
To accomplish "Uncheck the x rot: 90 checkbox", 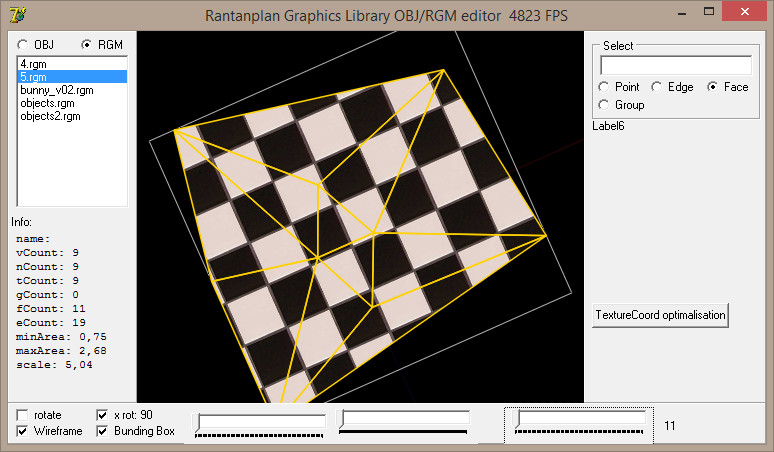I will coord(102,415).
